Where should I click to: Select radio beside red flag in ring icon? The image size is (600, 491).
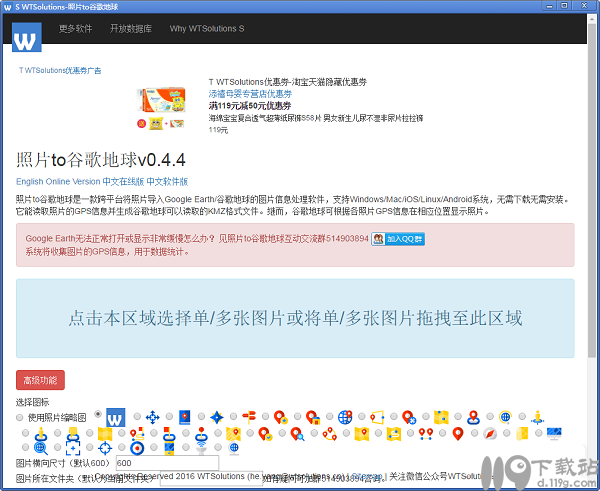[154, 433]
